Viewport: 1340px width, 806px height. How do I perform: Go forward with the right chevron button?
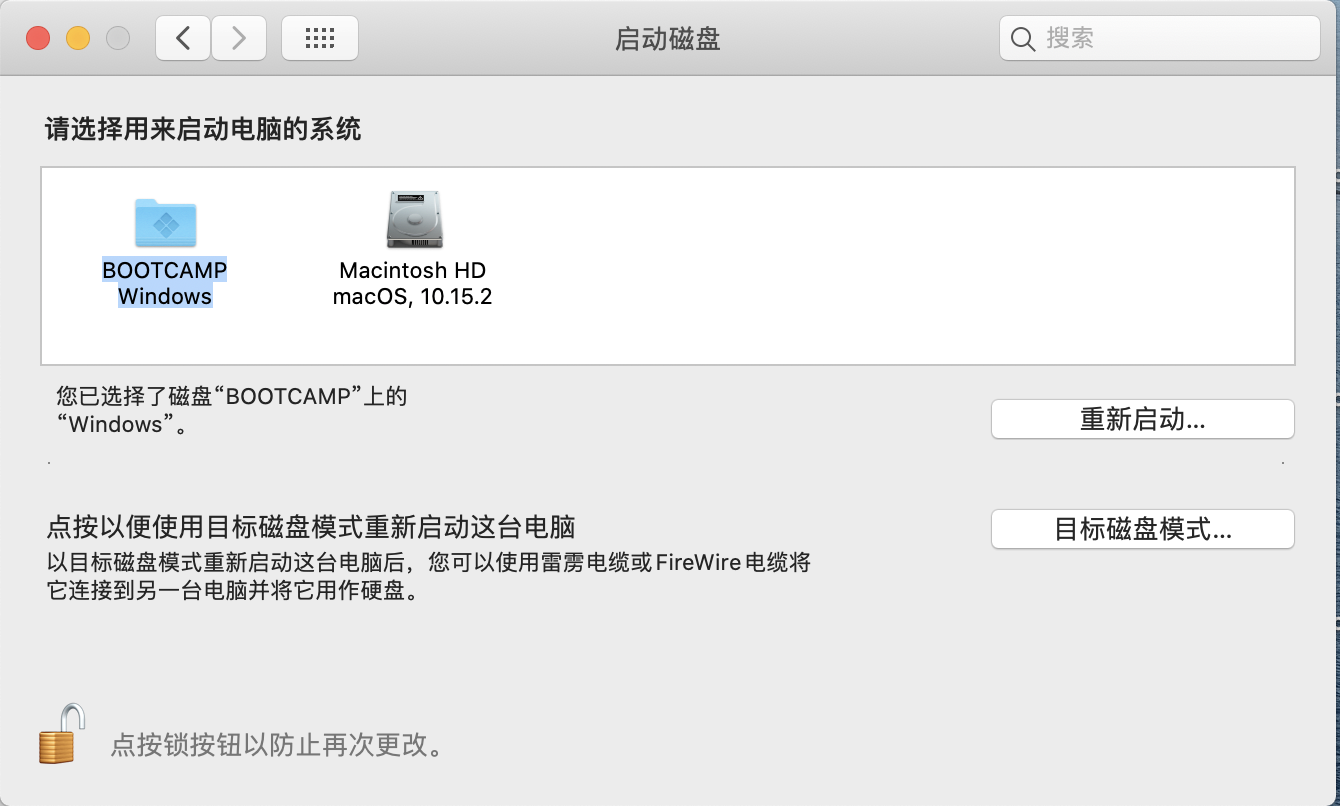click(238, 39)
